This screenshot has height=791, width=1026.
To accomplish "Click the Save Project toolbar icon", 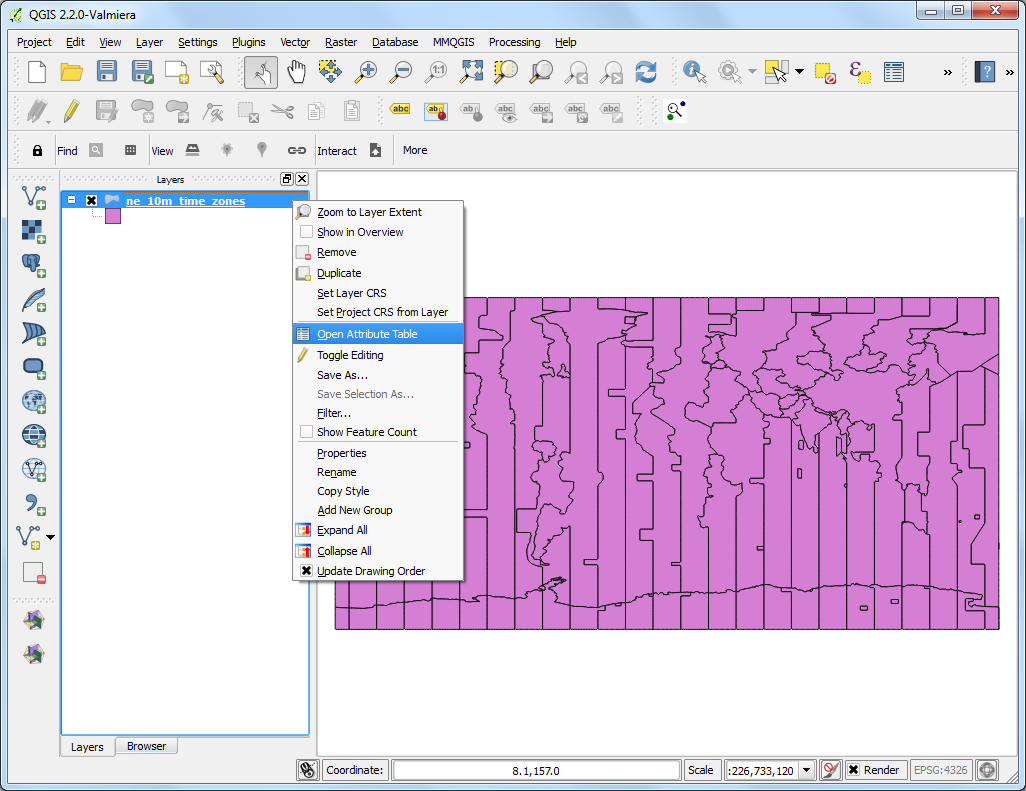I will tap(107, 72).
